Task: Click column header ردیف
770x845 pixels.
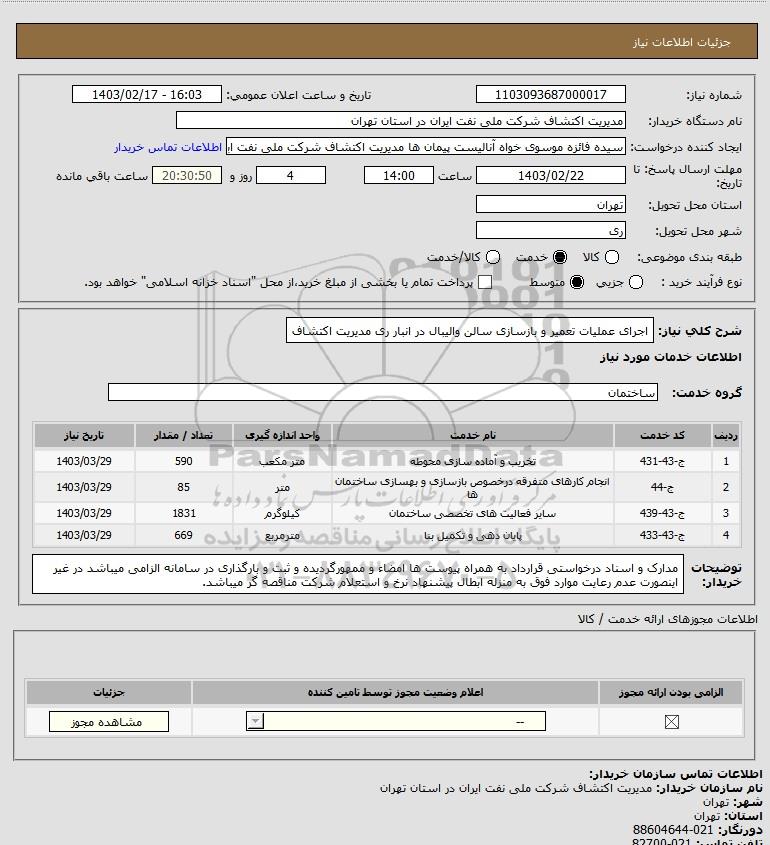Action: pyautogui.click(x=726, y=435)
